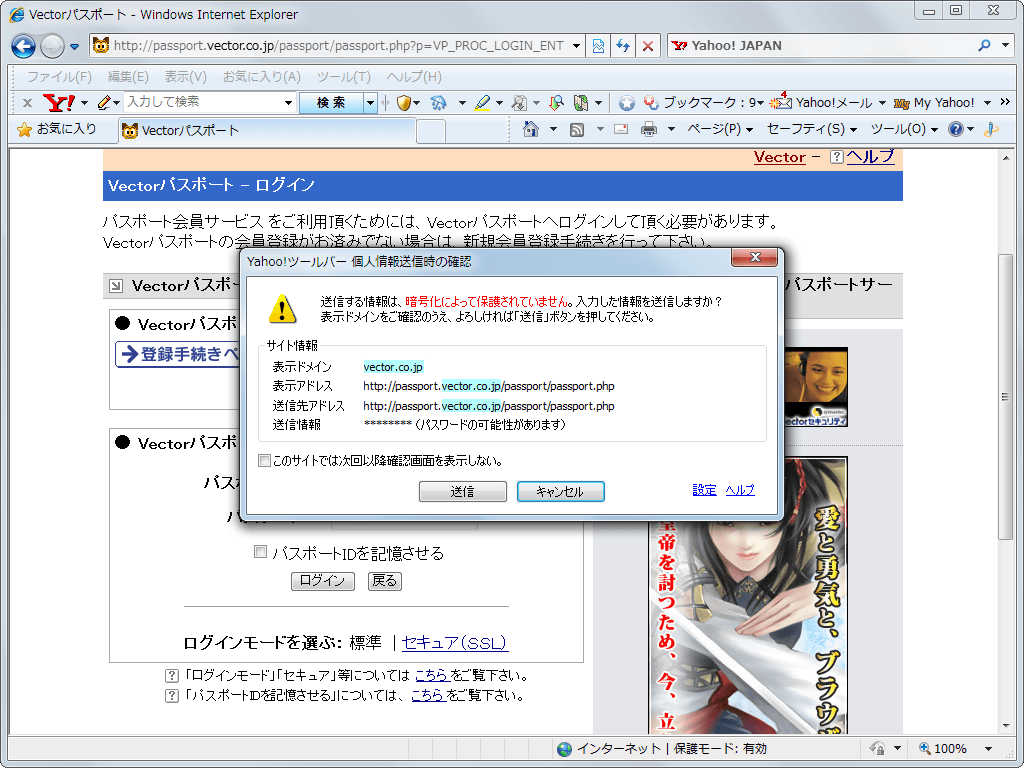Click こちら link about ログインモード
This screenshot has width=1024, height=768.
[432, 675]
